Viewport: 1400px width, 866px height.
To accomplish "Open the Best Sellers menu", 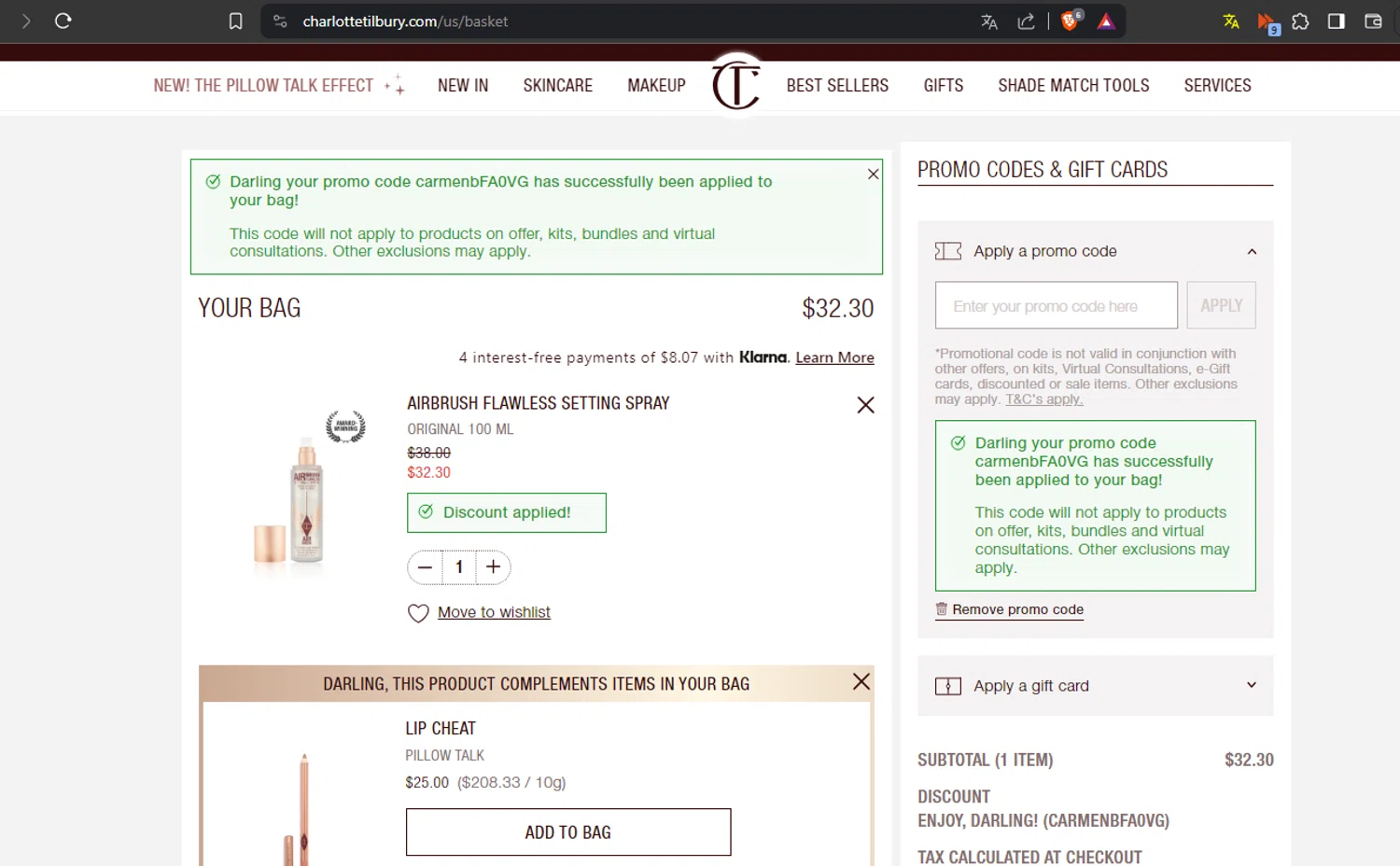I will [x=837, y=85].
